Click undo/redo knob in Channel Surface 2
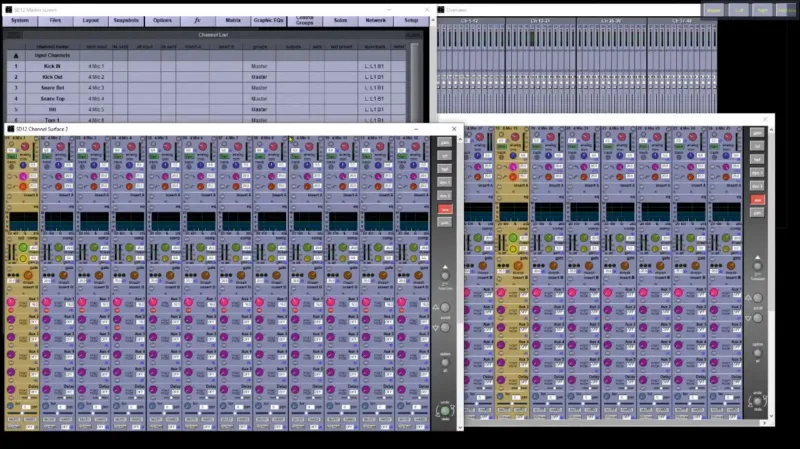This screenshot has width=800, height=449. tap(445, 411)
